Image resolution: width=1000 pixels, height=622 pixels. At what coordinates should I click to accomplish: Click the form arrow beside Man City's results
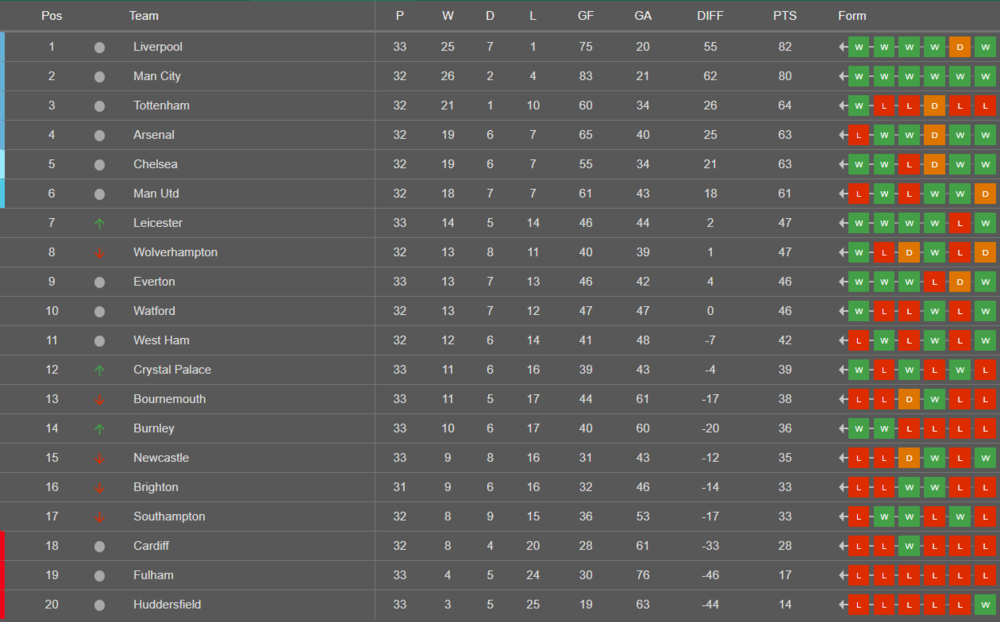click(843, 76)
